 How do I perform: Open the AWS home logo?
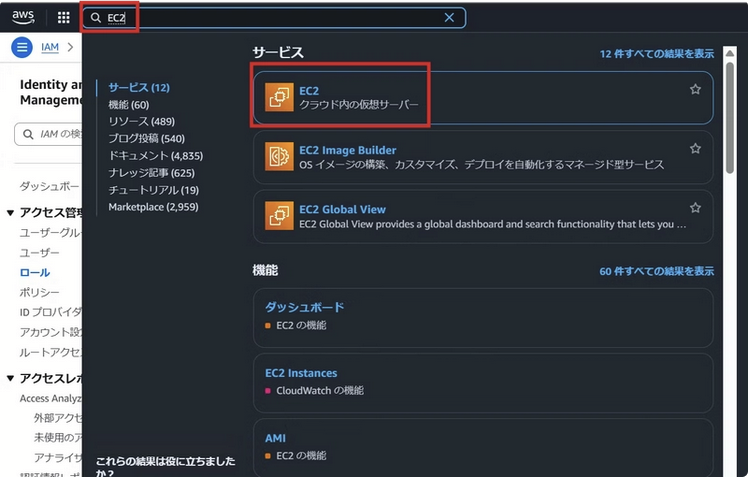23,17
